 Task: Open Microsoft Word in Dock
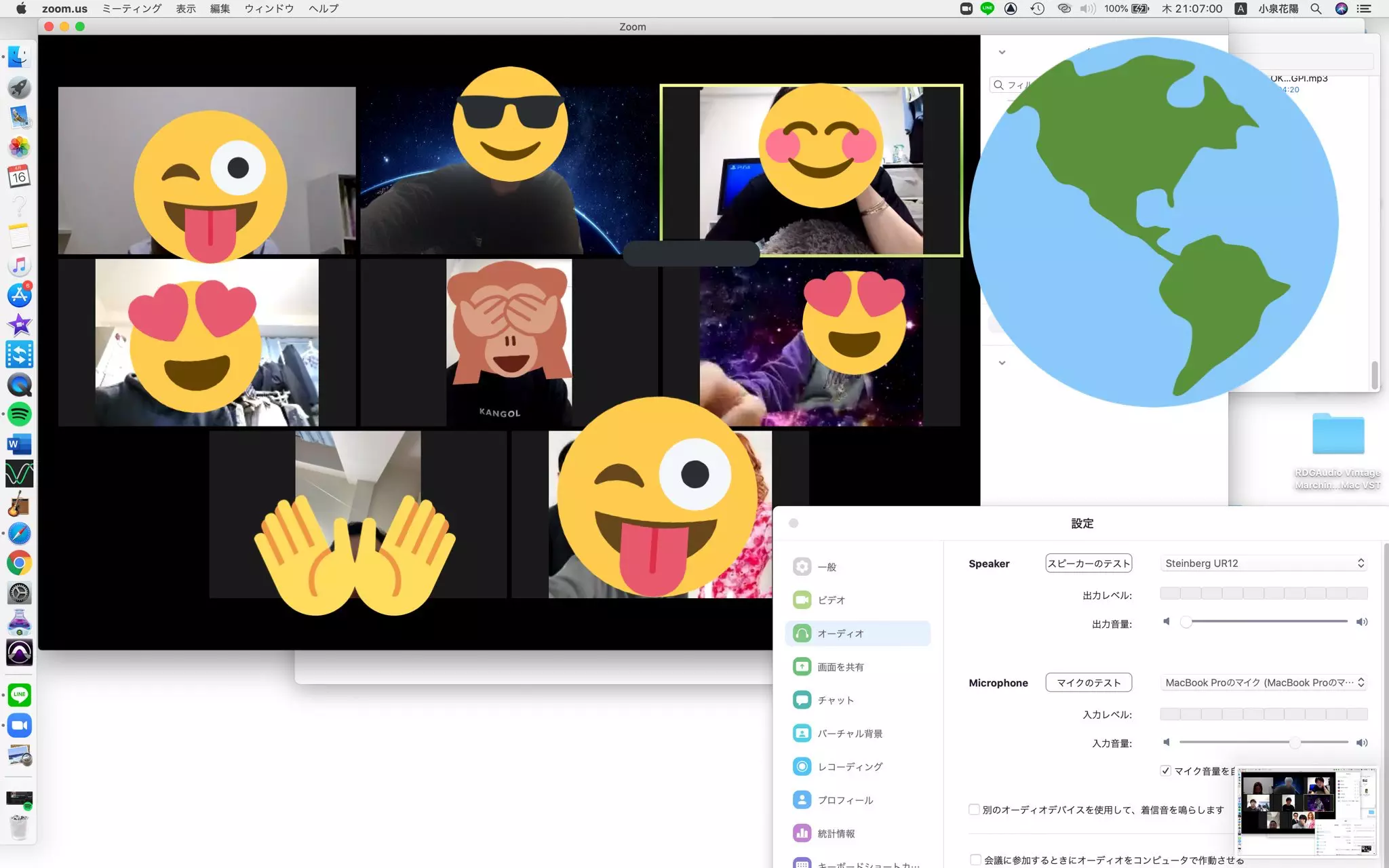point(19,444)
